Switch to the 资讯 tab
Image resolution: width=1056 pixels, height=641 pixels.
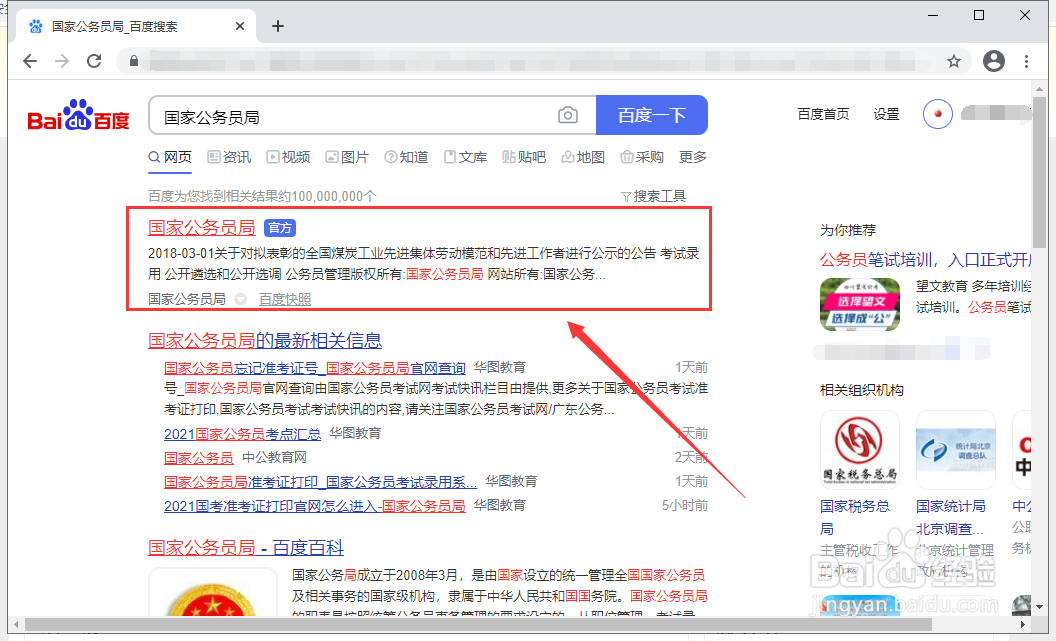(x=229, y=157)
